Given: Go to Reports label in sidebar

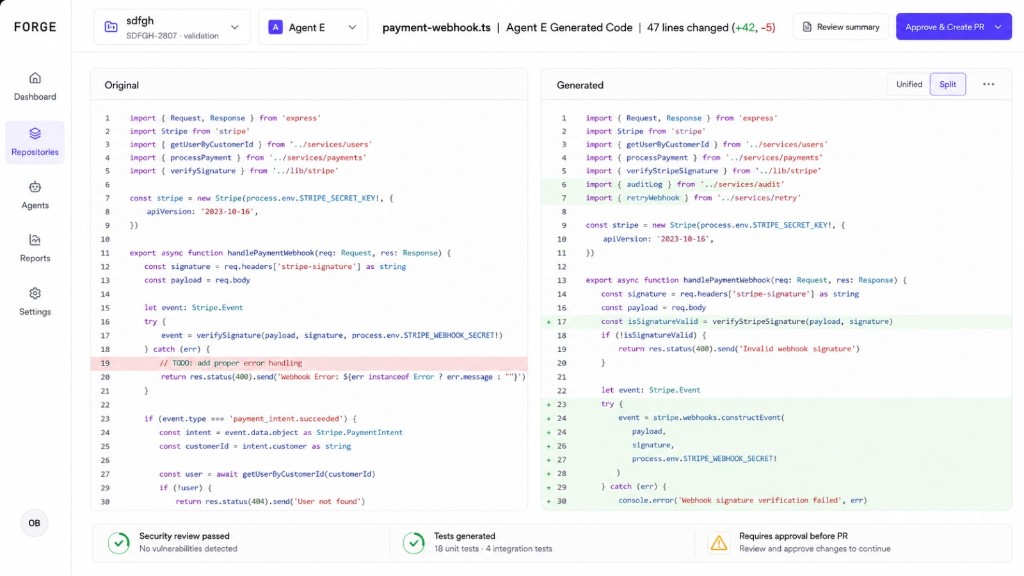Looking at the screenshot, I should pyautogui.click(x=35, y=258).
